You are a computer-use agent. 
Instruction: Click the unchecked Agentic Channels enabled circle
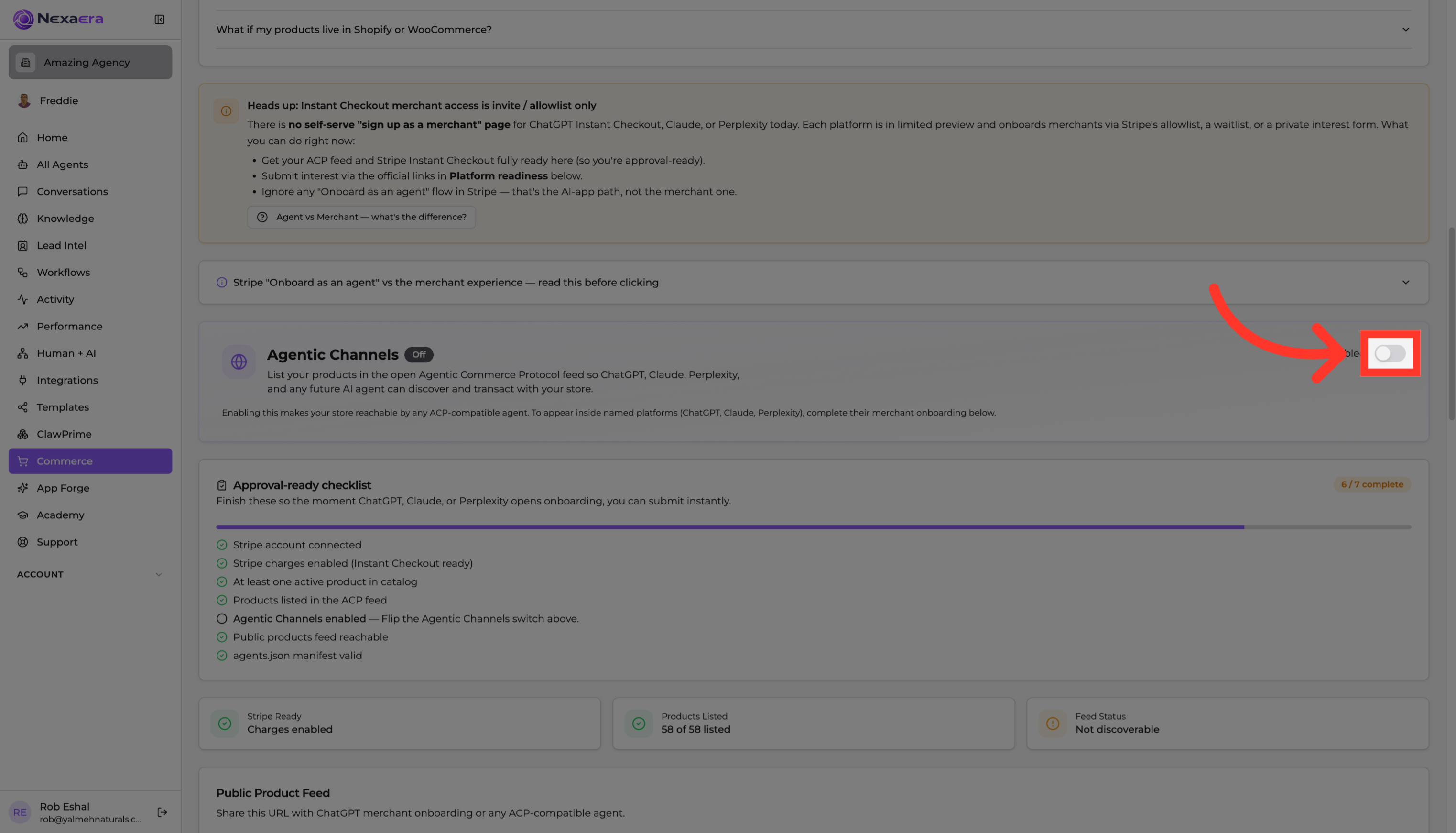pos(222,618)
